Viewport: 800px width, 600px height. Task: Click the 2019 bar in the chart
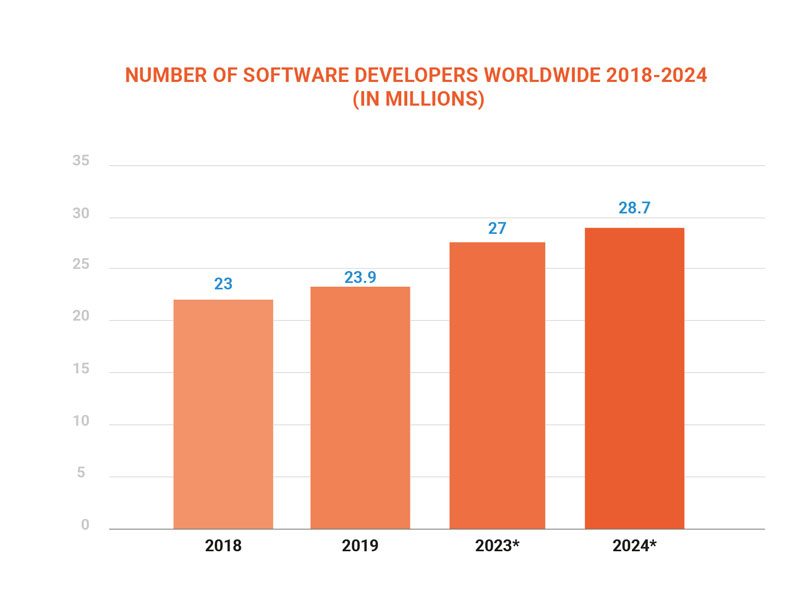click(360, 408)
